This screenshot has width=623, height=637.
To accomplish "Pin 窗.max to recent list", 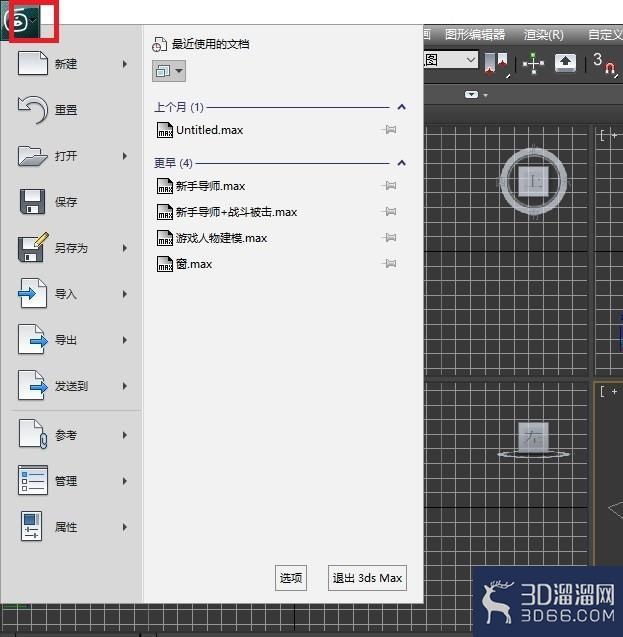I will pyautogui.click(x=389, y=264).
